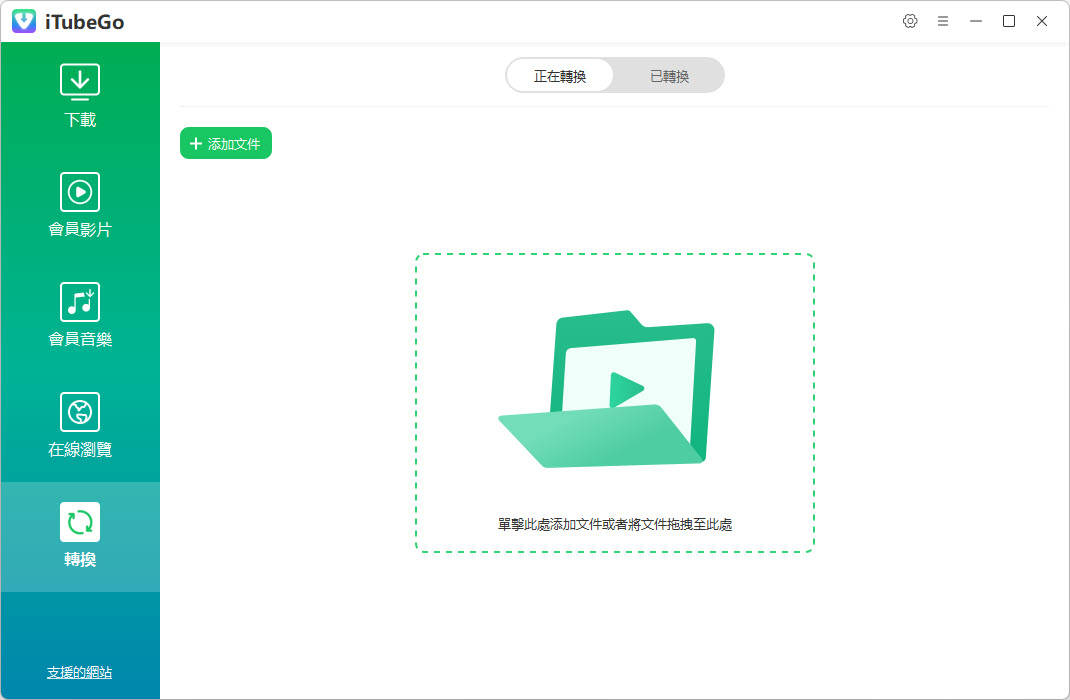Click the 在線瀏覽 sidebar text label
The height and width of the screenshot is (700, 1070).
coord(80,450)
